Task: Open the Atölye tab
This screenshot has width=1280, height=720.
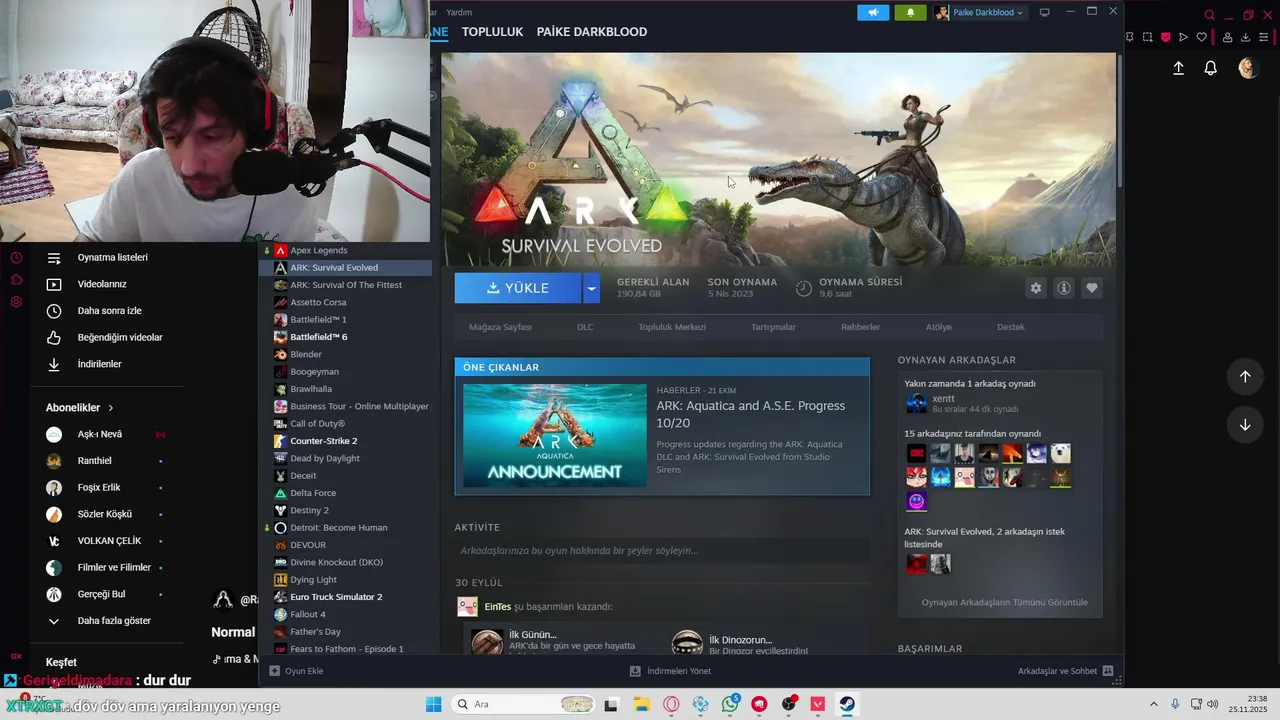Action: click(x=938, y=327)
